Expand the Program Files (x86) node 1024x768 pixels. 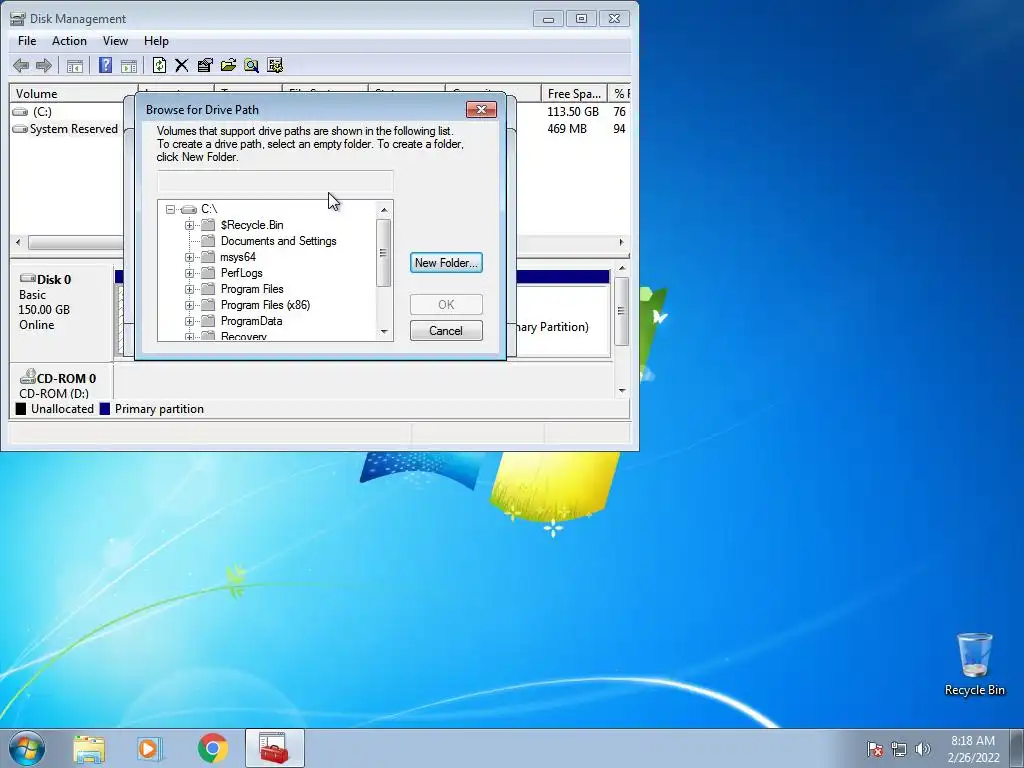click(x=189, y=305)
